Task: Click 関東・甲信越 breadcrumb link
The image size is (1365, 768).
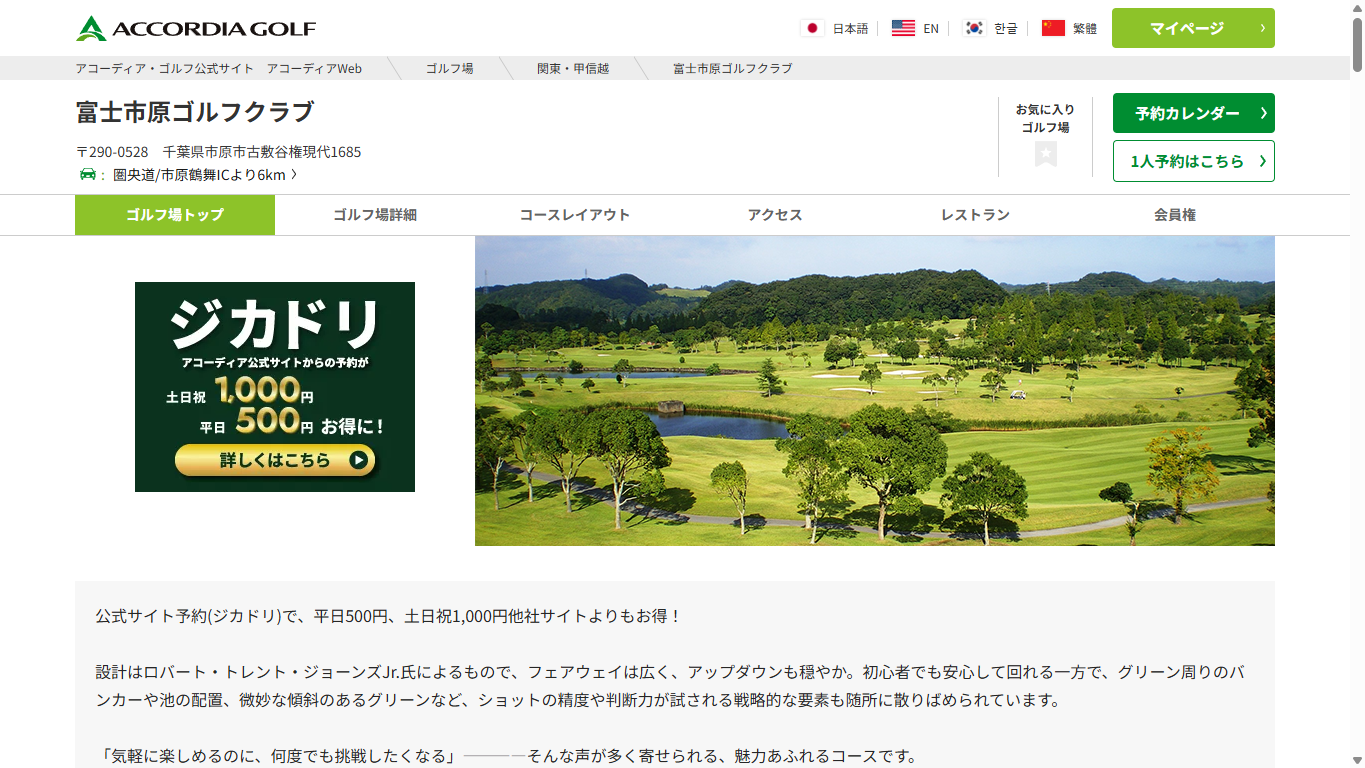Action: [x=573, y=68]
